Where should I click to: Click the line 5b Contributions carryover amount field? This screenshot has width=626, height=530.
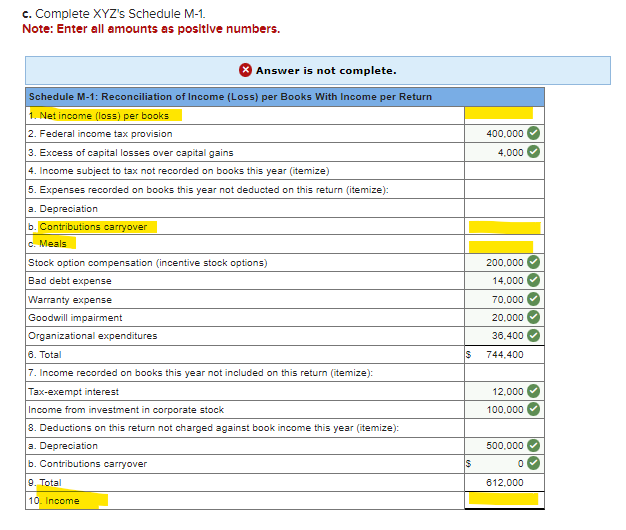point(504,226)
